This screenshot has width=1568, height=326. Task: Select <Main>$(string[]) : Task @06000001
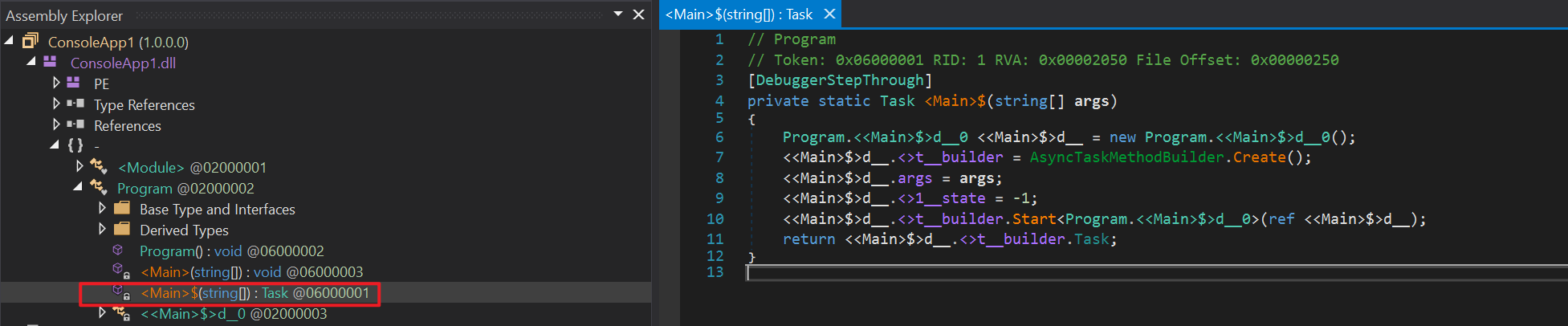pyautogui.click(x=255, y=292)
